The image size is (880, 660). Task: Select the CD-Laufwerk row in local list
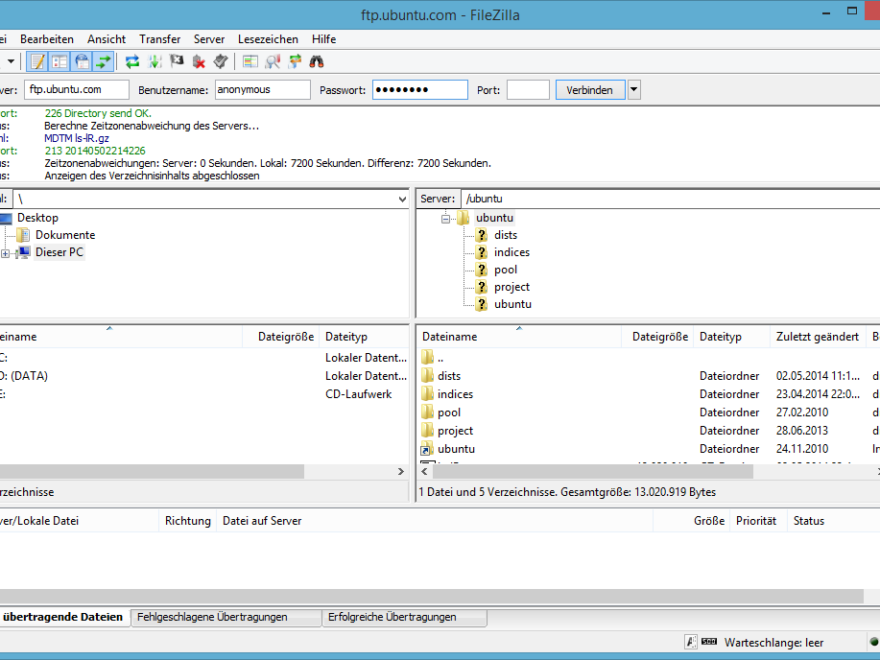pyautogui.click(x=204, y=394)
